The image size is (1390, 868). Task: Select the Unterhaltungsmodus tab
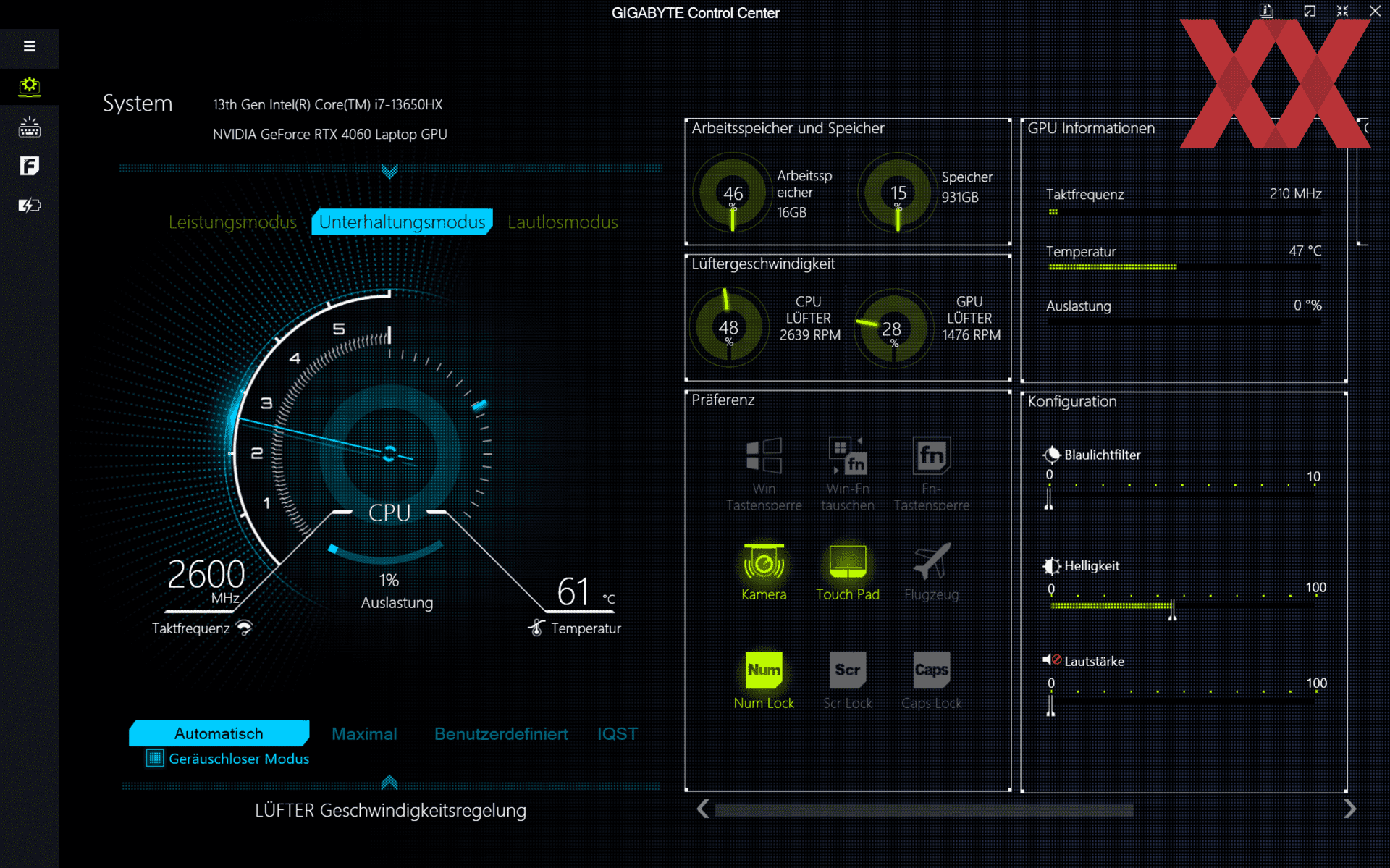tap(402, 222)
